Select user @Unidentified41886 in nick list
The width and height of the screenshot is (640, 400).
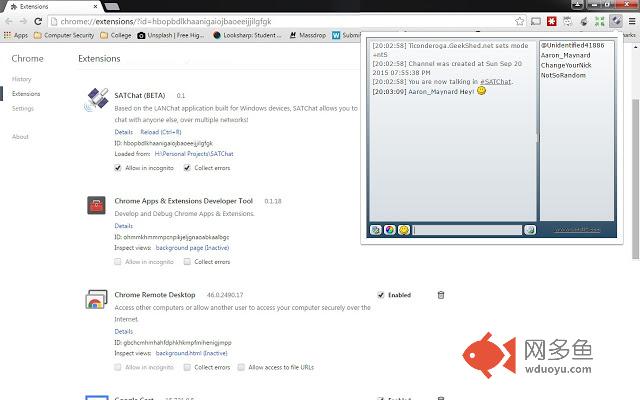(x=573, y=45)
